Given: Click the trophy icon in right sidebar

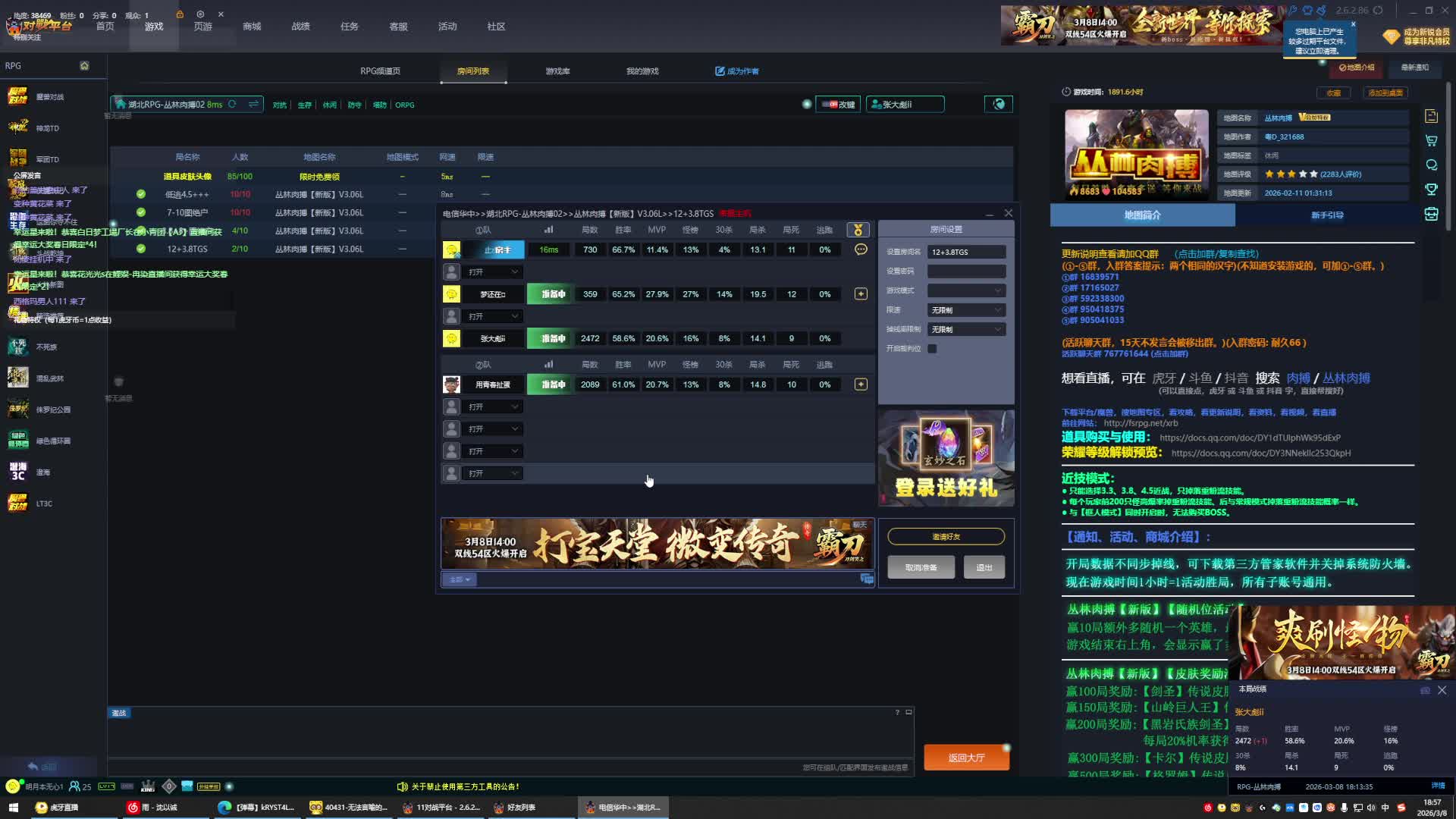Looking at the screenshot, I should point(1431,190).
